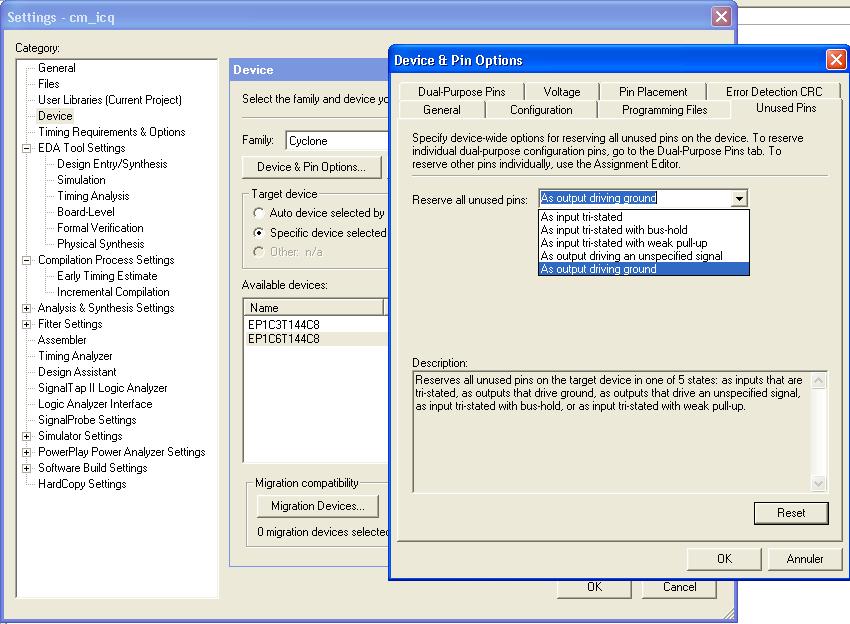Select Early Timing Estimate tree item
Image resolution: width=850 pixels, height=624 pixels.
(x=107, y=276)
